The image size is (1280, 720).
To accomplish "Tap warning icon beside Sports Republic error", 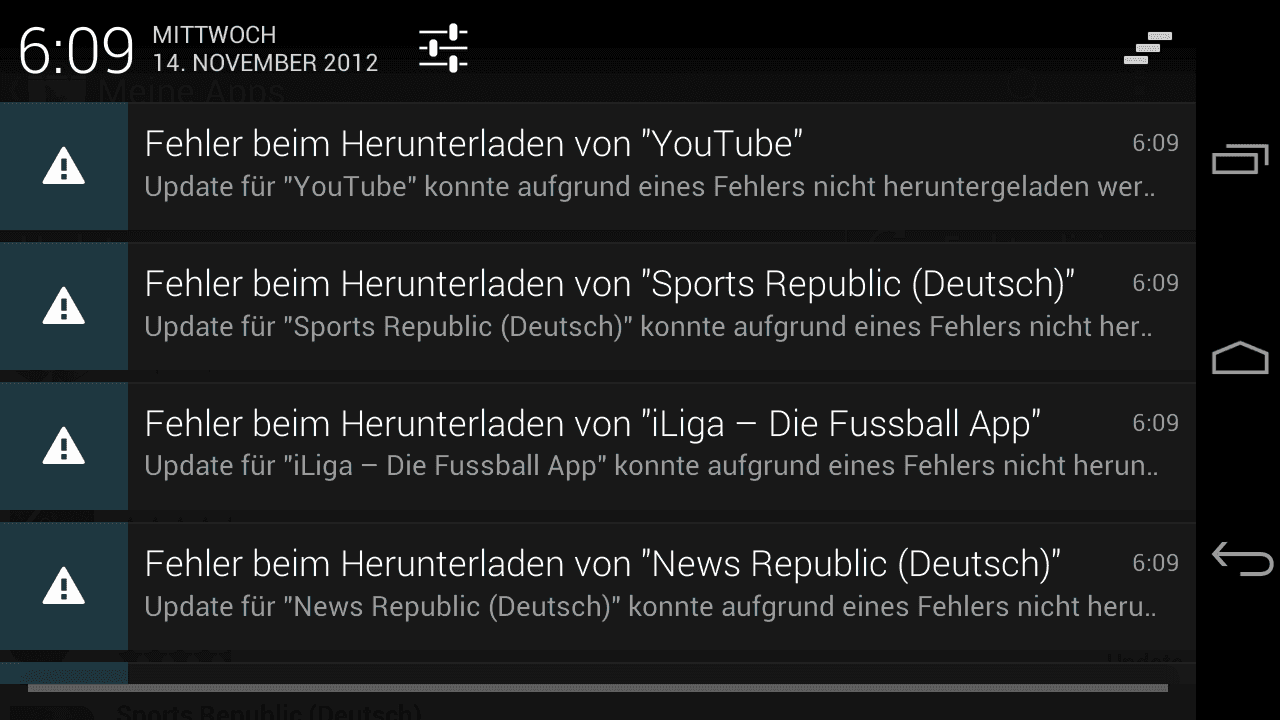I will click(63, 306).
